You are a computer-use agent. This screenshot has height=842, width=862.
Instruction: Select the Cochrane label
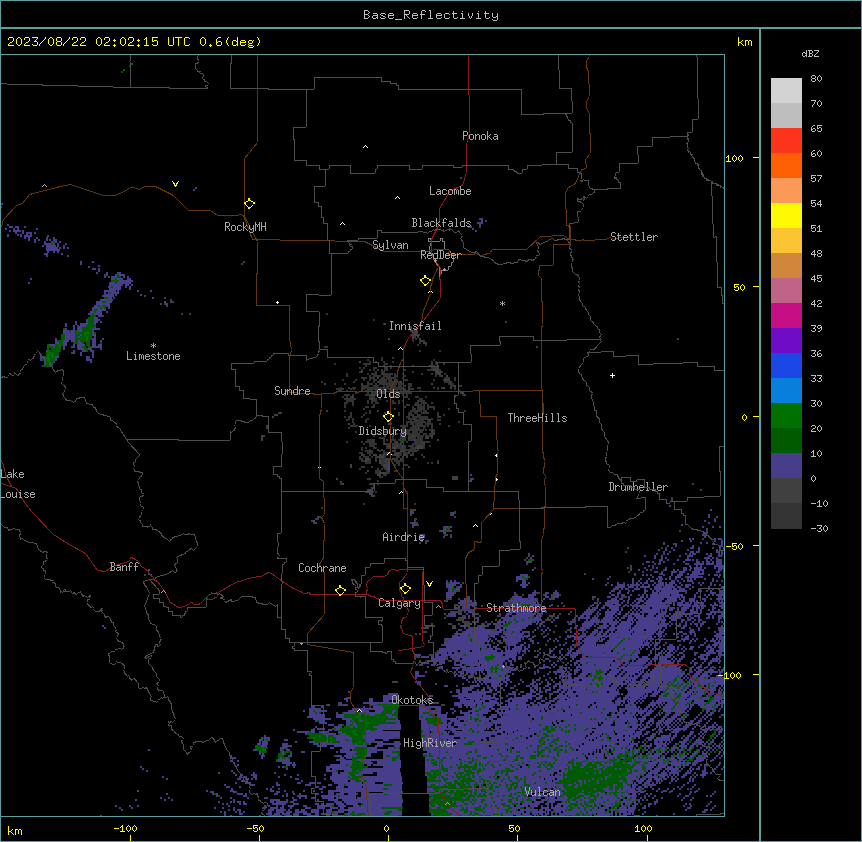tap(322, 568)
